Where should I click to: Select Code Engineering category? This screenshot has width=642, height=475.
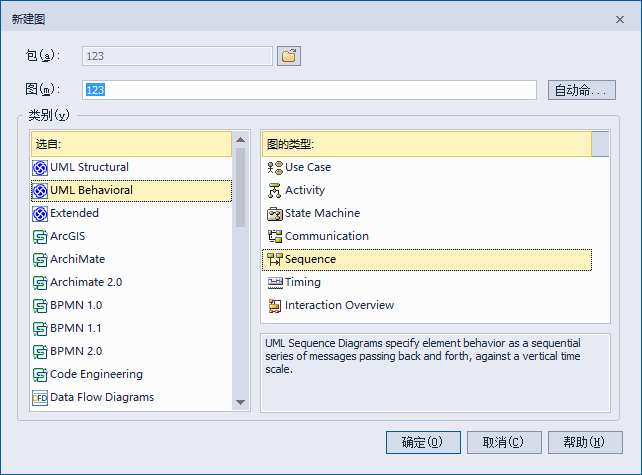tap(96, 374)
